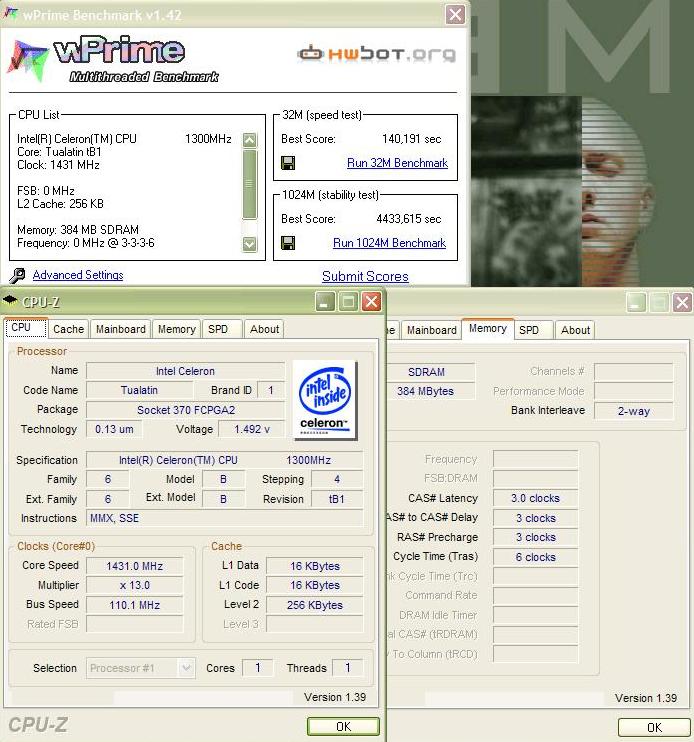Screen dimensions: 694x742
Task: Close the front CPU-Z window
Action: 372,301
